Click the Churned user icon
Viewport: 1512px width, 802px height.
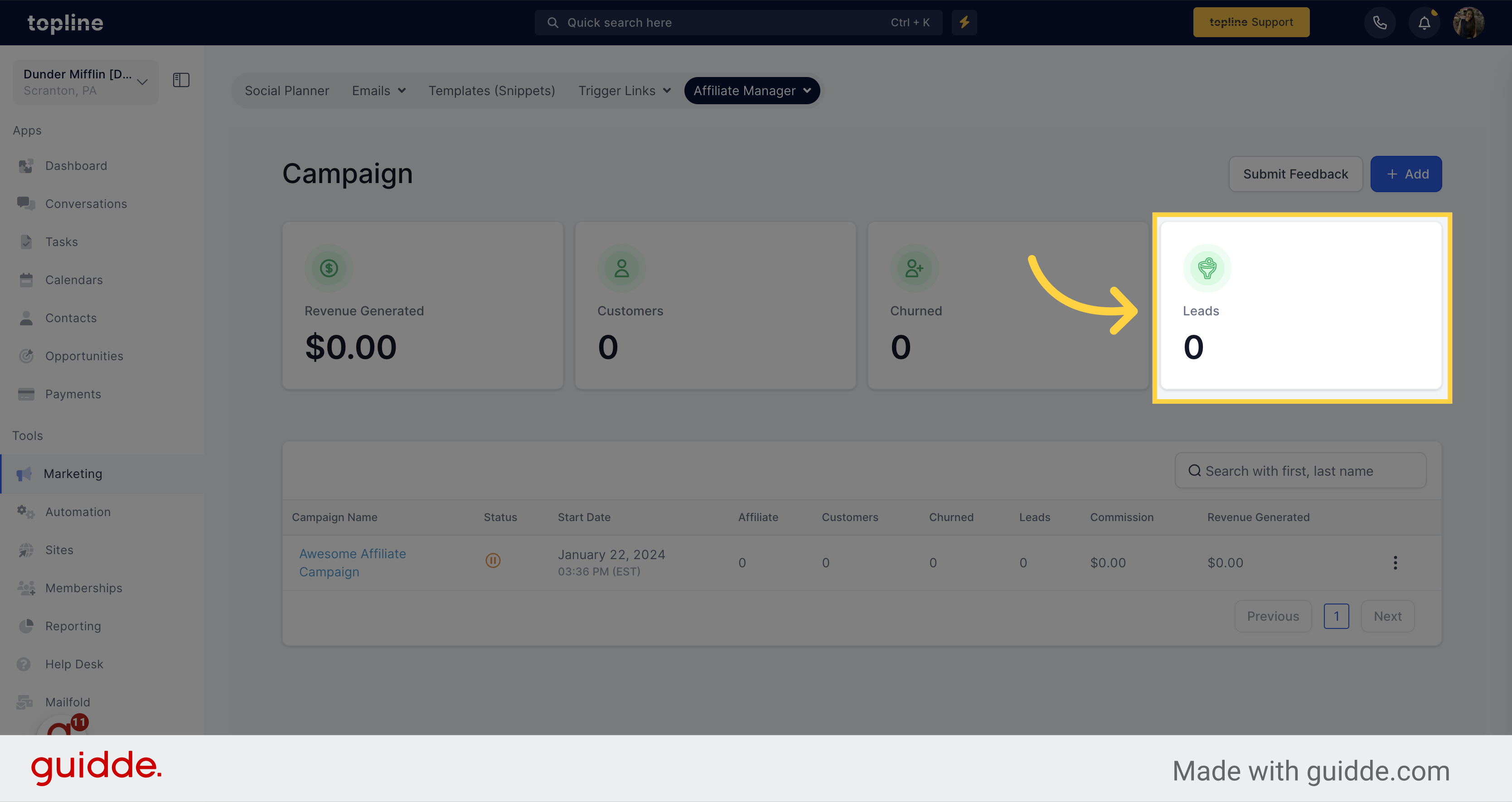coord(915,268)
